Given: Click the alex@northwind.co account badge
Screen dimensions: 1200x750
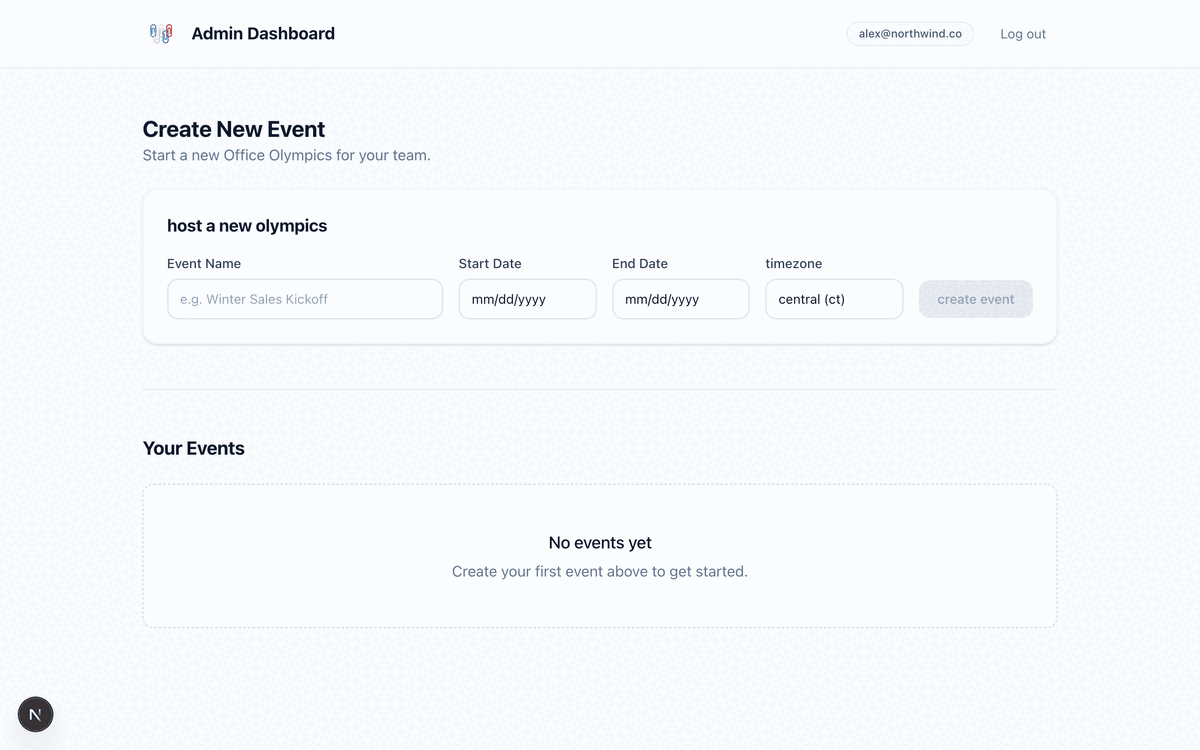Looking at the screenshot, I should click(909, 34).
